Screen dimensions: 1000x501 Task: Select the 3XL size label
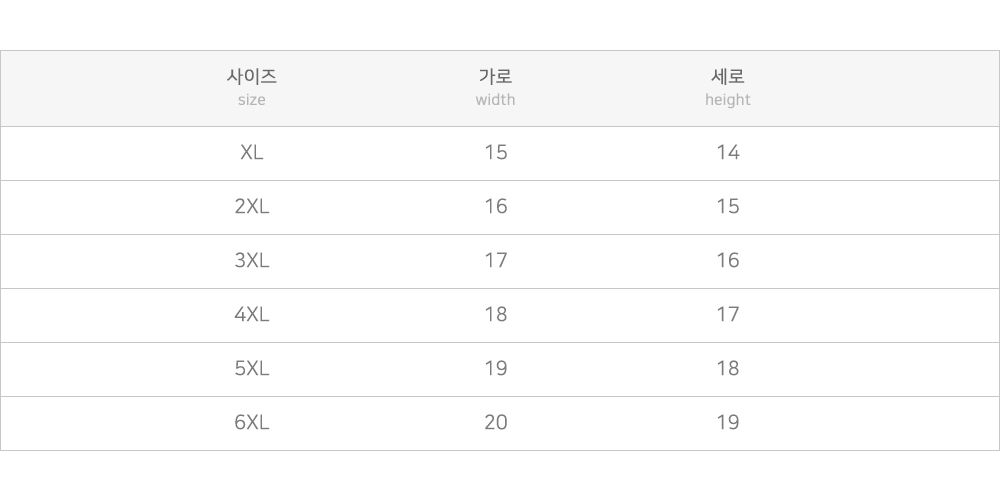tap(252, 261)
